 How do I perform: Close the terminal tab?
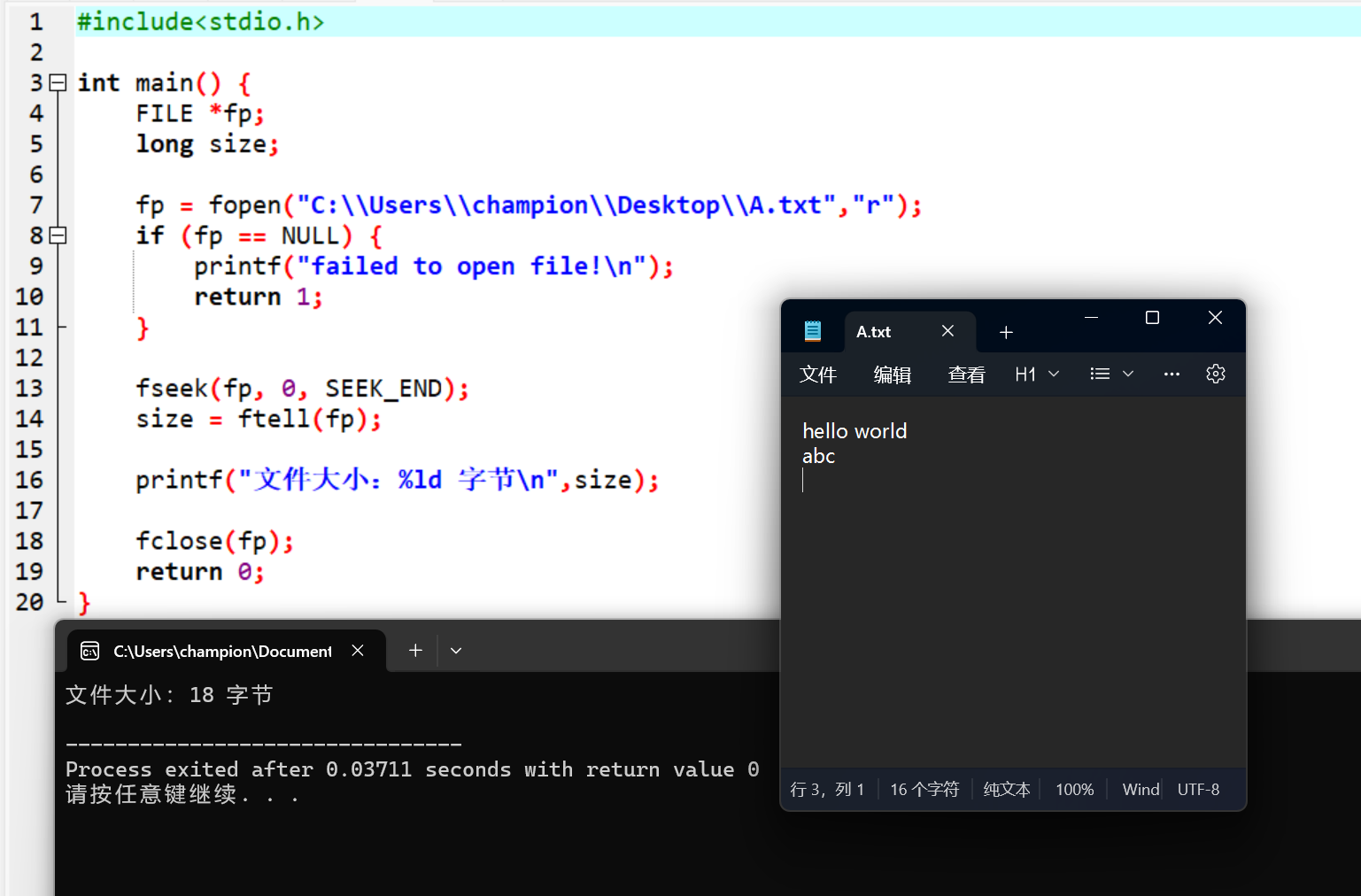(x=358, y=651)
